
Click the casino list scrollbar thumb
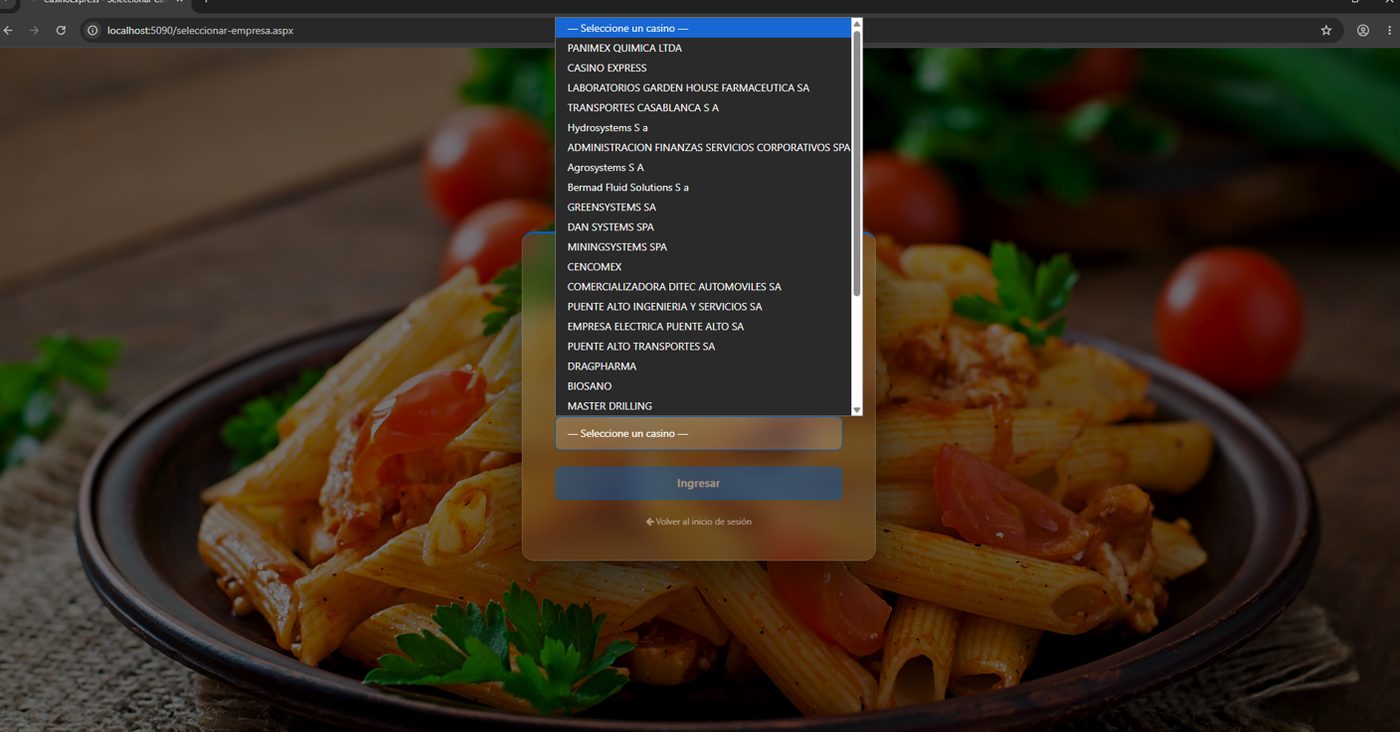pos(856,163)
